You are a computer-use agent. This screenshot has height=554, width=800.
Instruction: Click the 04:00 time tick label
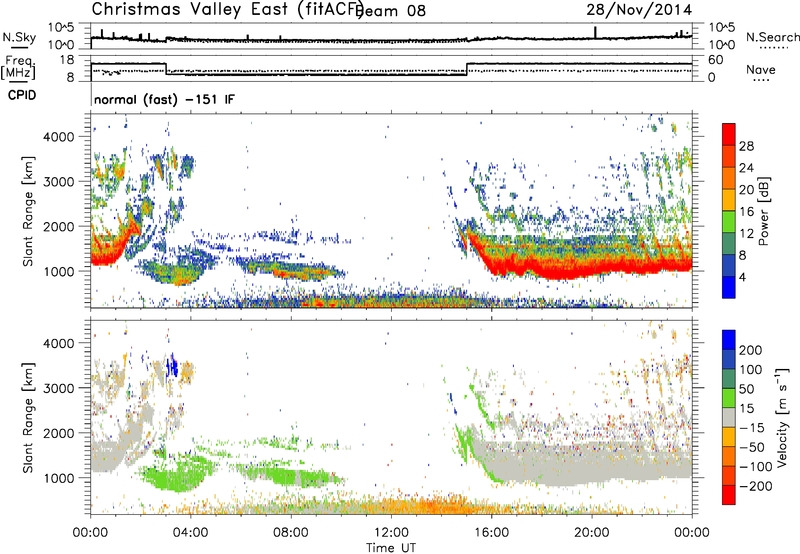tap(191, 532)
